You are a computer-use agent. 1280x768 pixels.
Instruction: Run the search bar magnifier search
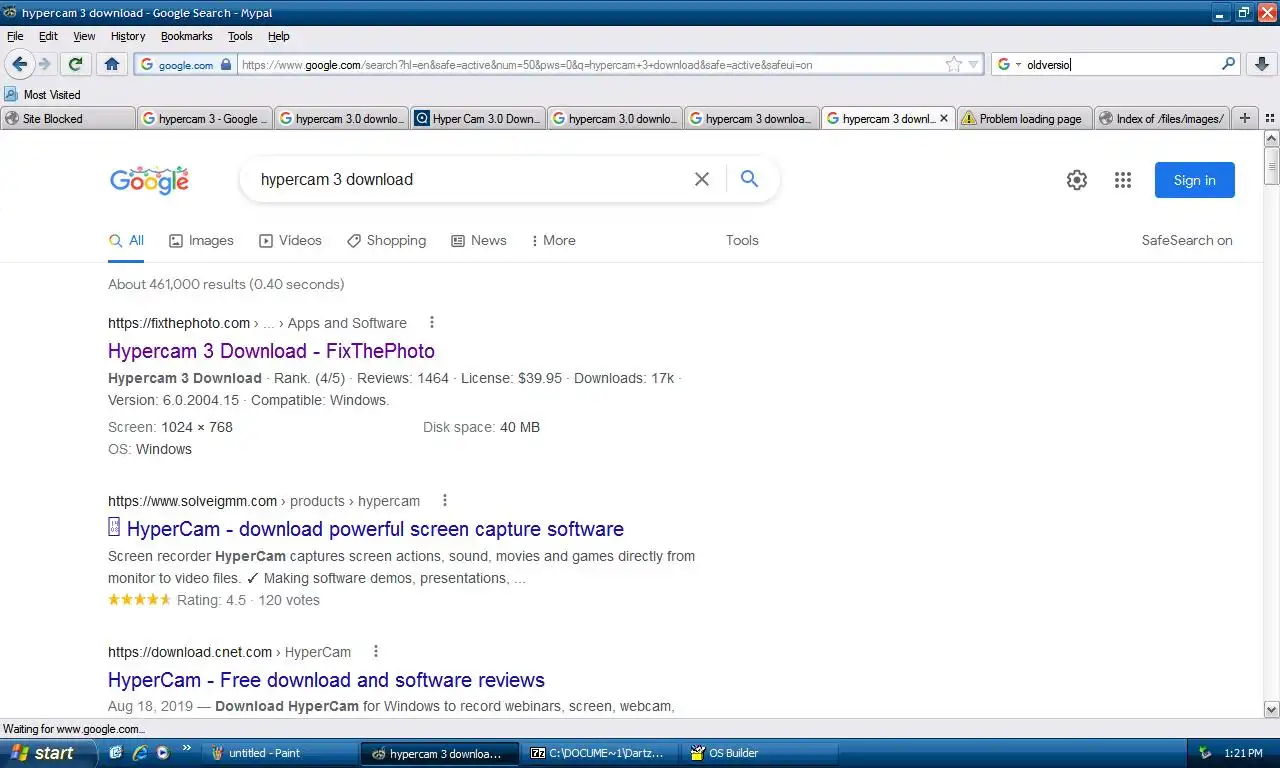tap(1229, 64)
